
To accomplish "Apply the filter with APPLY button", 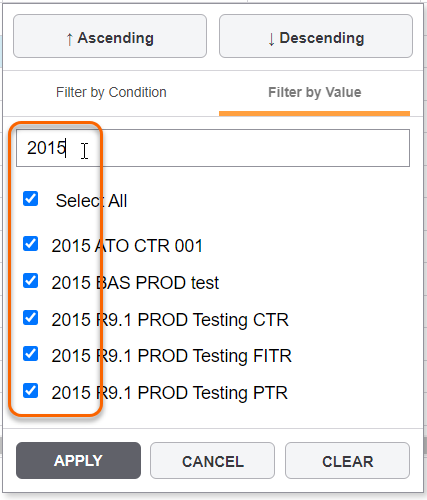I will 78,461.
